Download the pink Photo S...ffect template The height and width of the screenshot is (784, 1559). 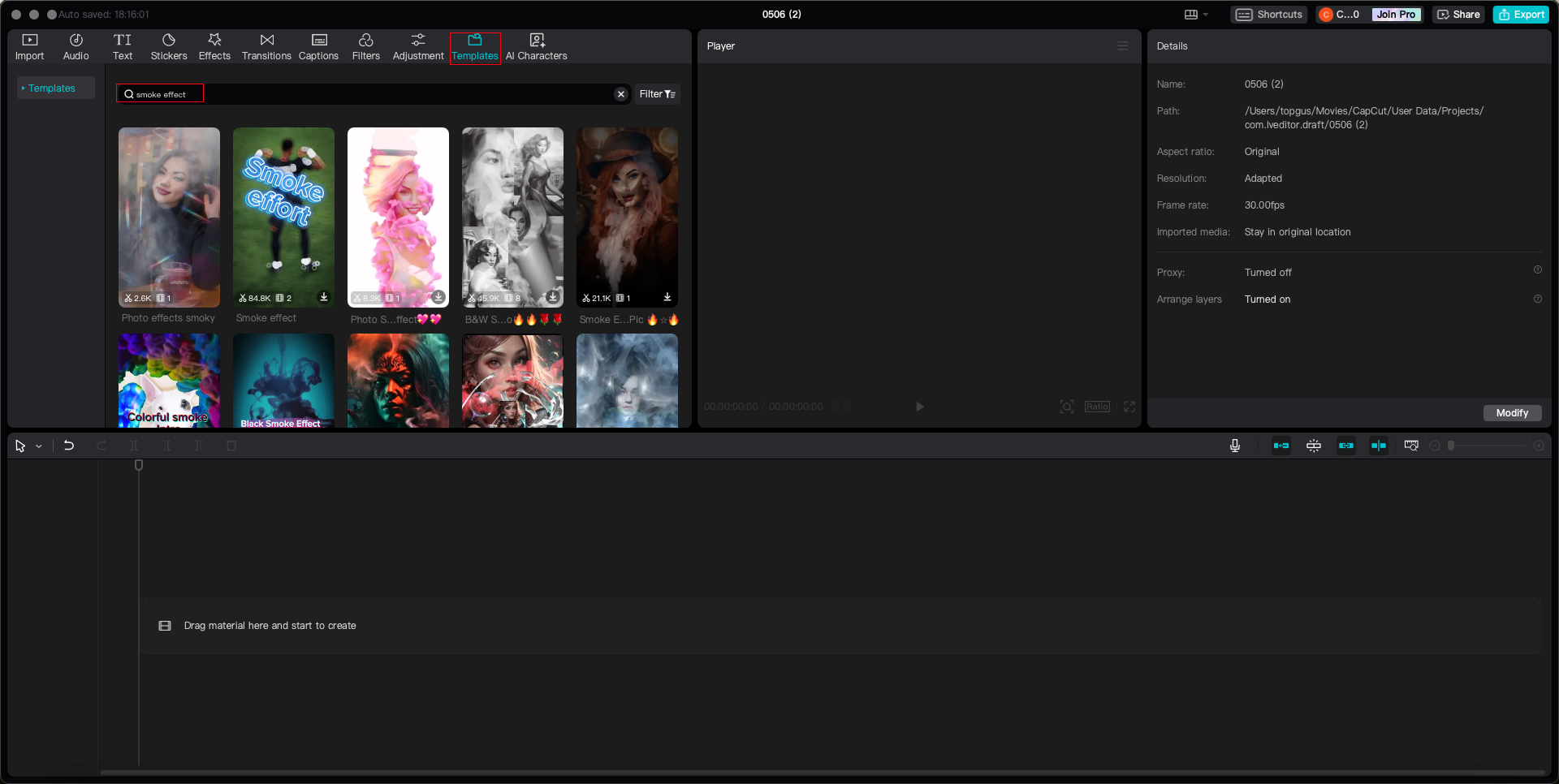pyautogui.click(x=438, y=297)
